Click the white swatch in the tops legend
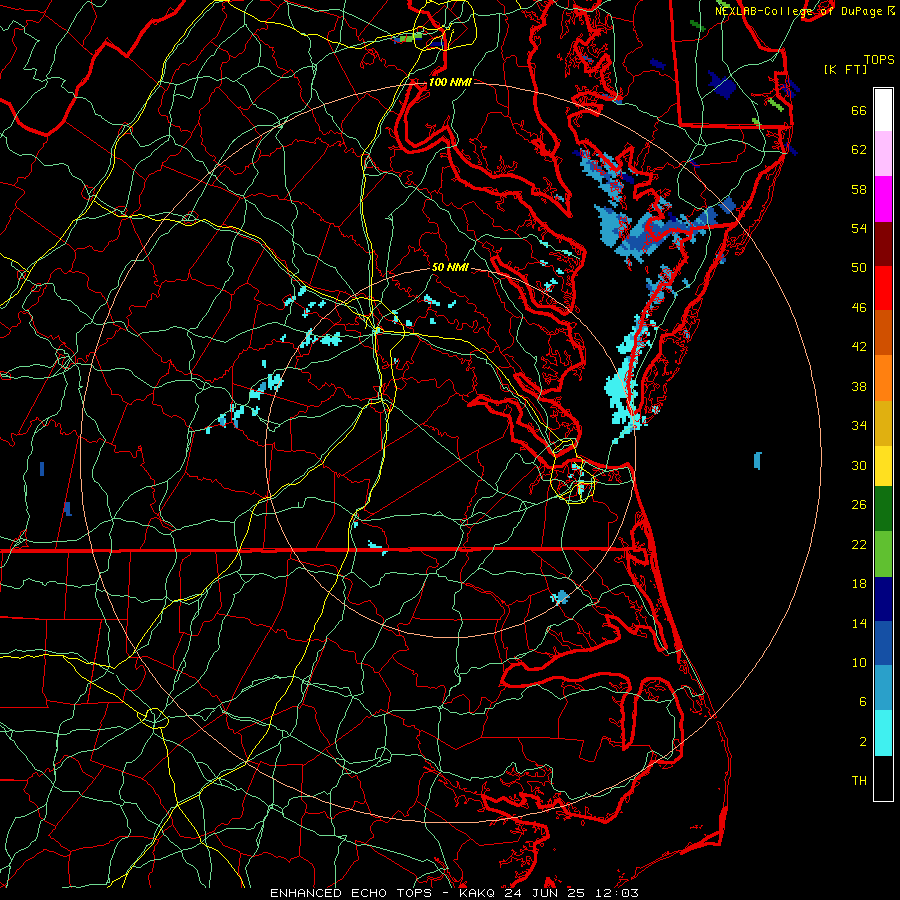Image resolution: width=900 pixels, height=900 pixels. click(x=883, y=110)
